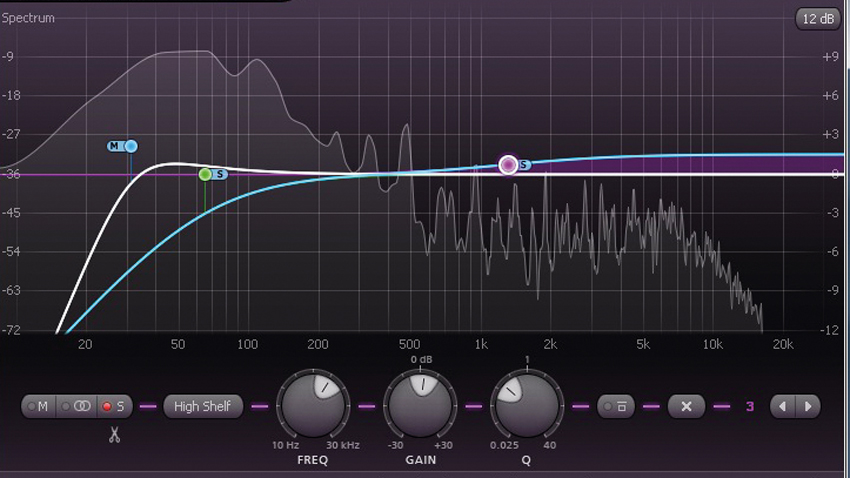
Task: Set band processing to Stereo linked circles
Action: 76,406
